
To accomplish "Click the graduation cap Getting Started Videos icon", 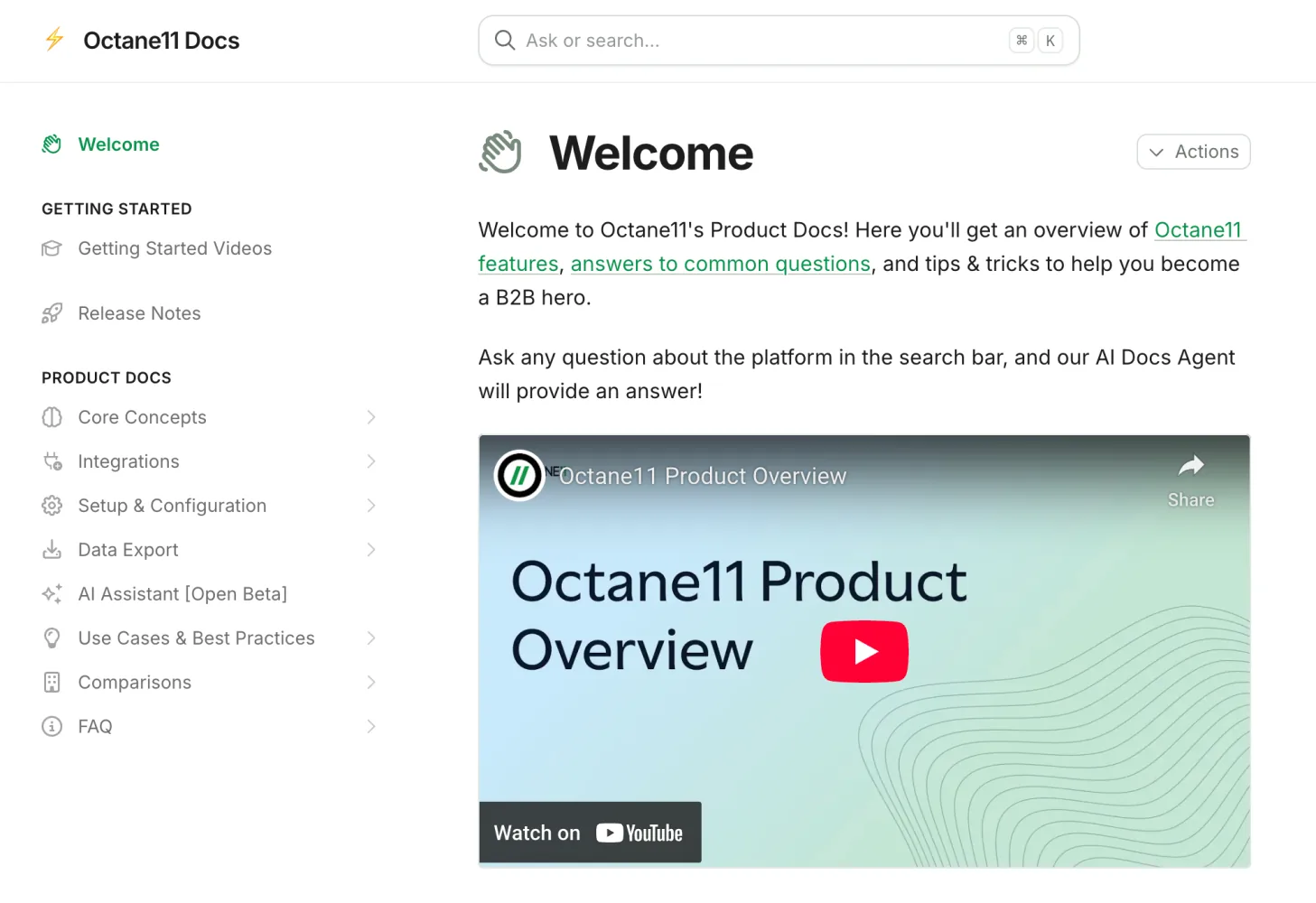I will (x=51, y=248).
